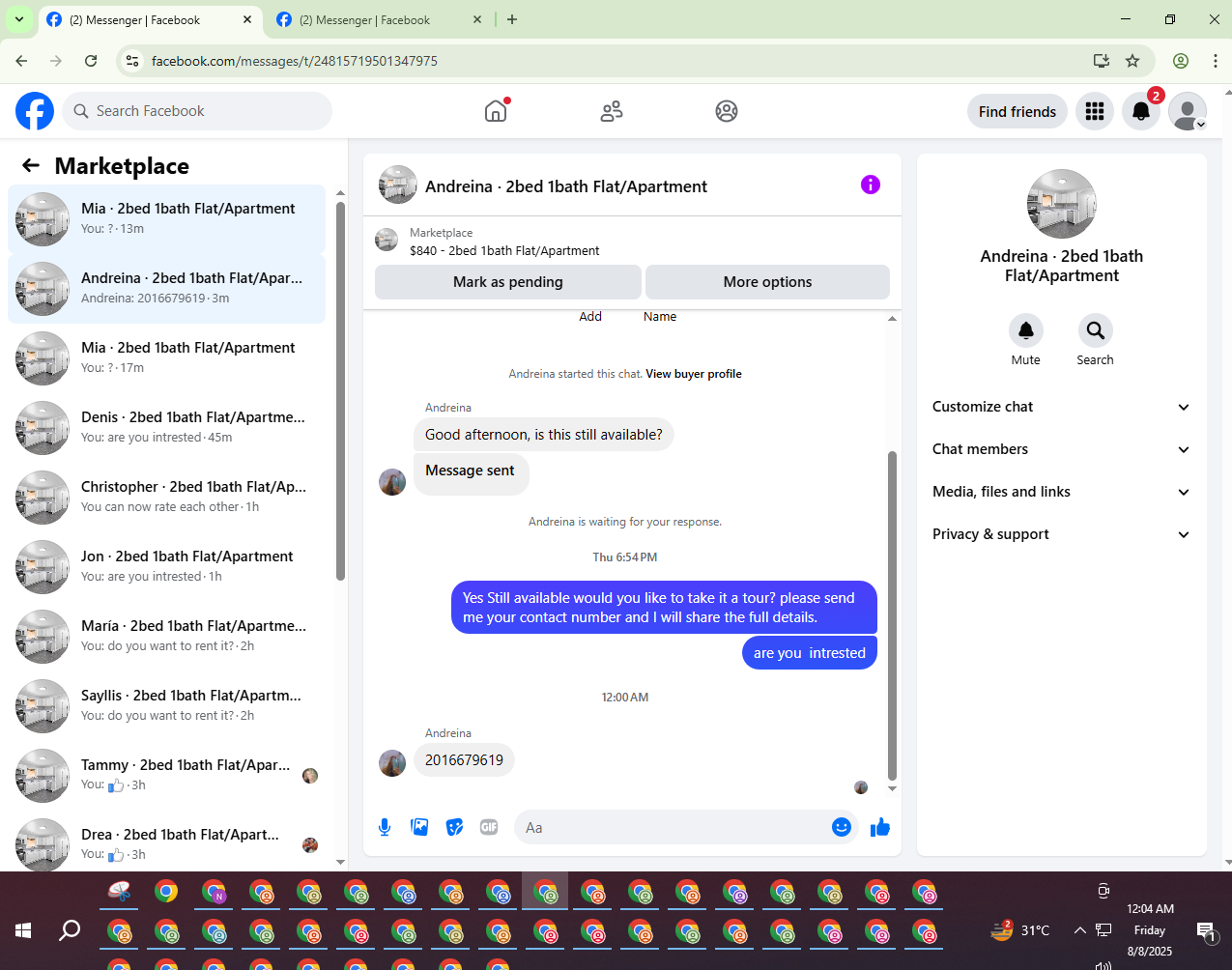Open the Chrome tab search dropdown
Viewport: 1232px width, 970px height.
coord(18,19)
